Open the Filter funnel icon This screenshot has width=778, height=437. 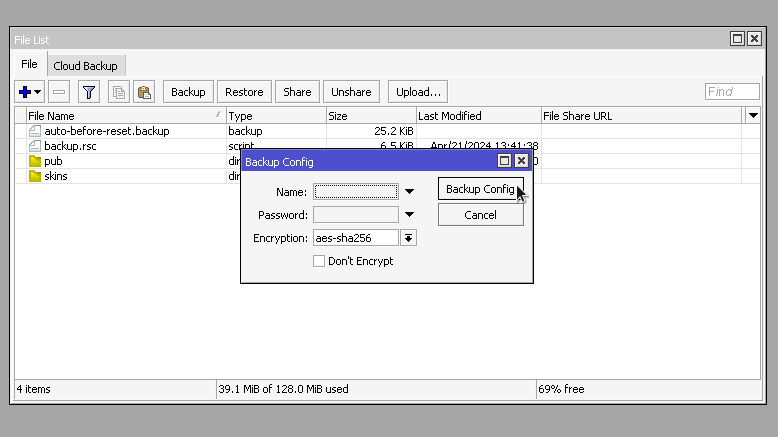(89, 92)
